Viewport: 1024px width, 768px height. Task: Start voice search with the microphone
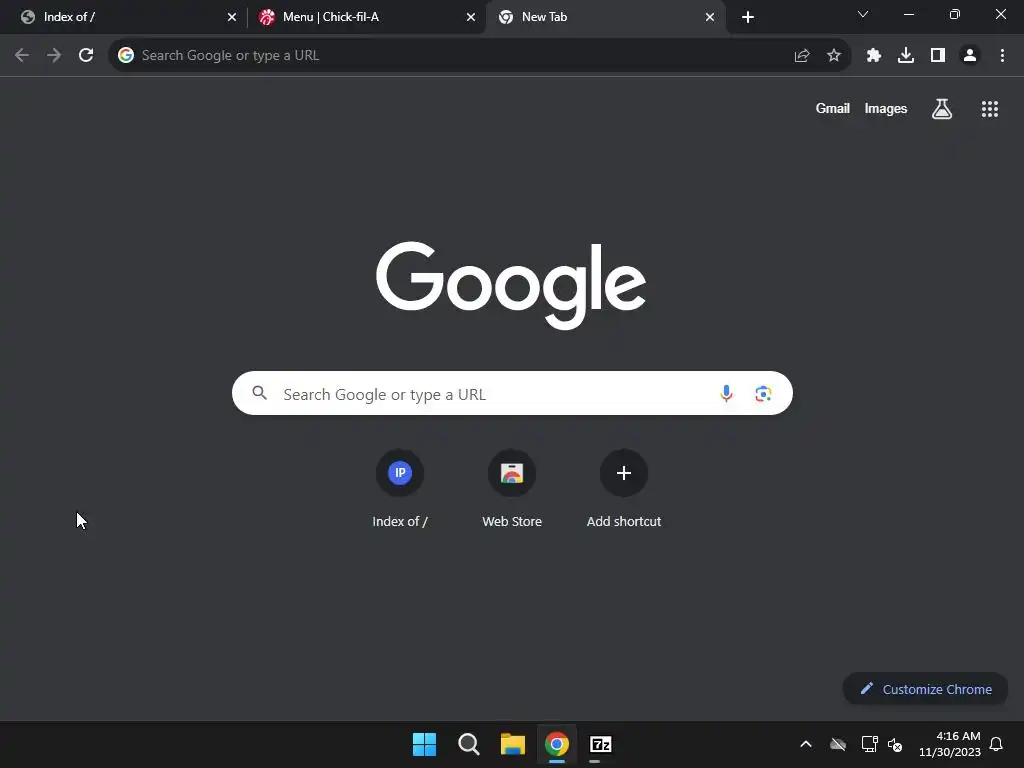(x=726, y=393)
